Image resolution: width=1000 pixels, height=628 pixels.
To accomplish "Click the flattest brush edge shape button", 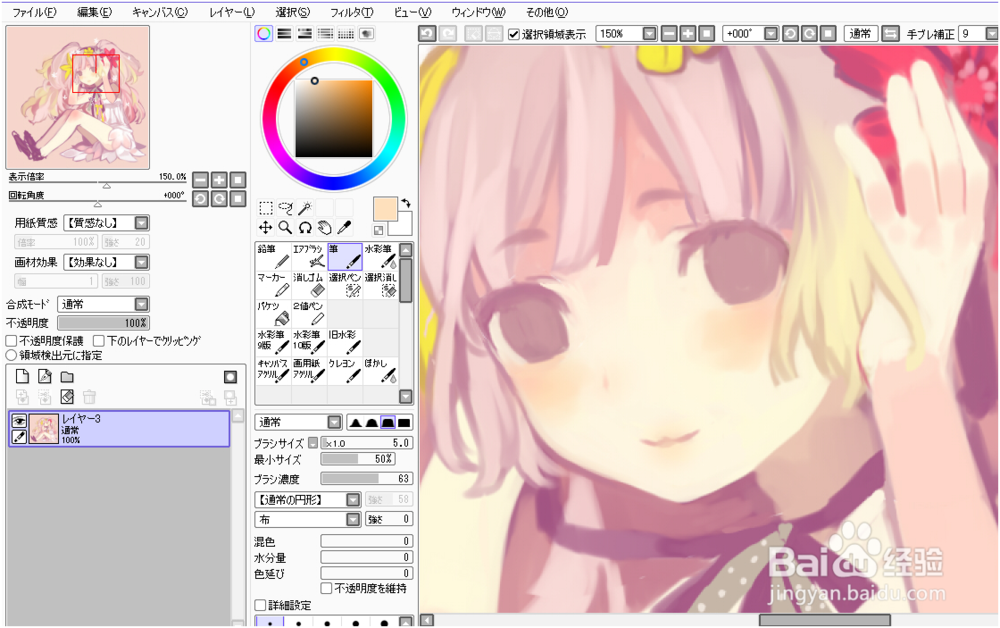I will point(404,422).
